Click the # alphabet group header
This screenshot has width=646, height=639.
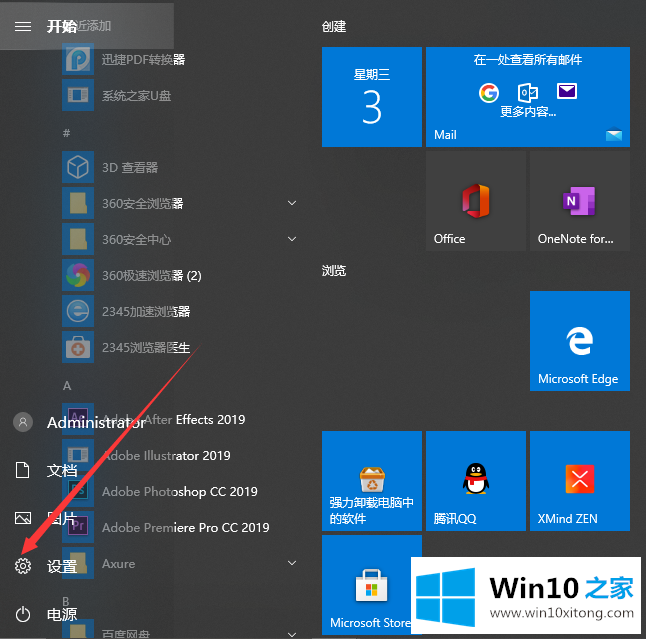click(66, 133)
